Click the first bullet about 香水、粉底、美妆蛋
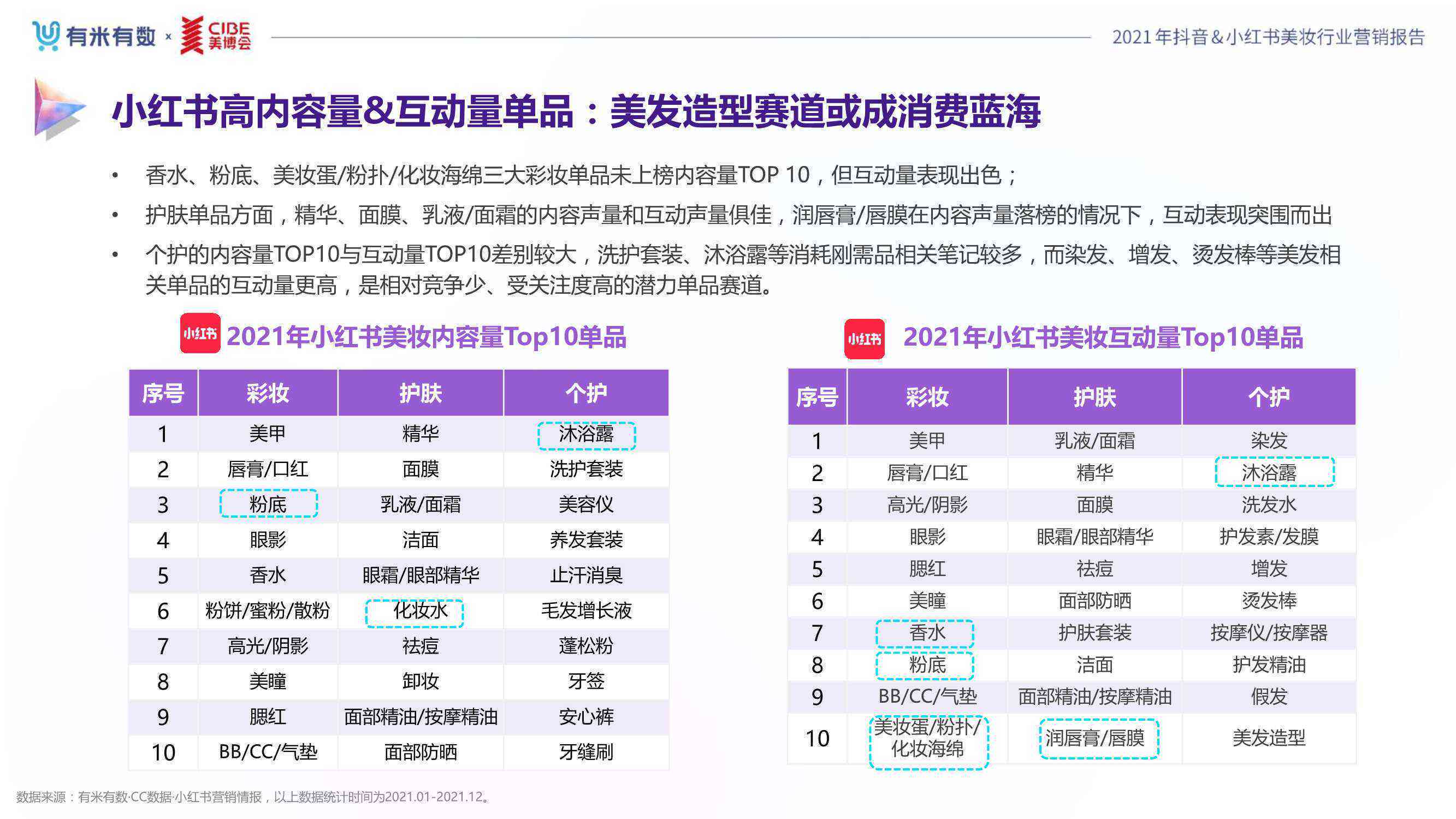Viewport: 1456px width, 819px height. coord(581,175)
